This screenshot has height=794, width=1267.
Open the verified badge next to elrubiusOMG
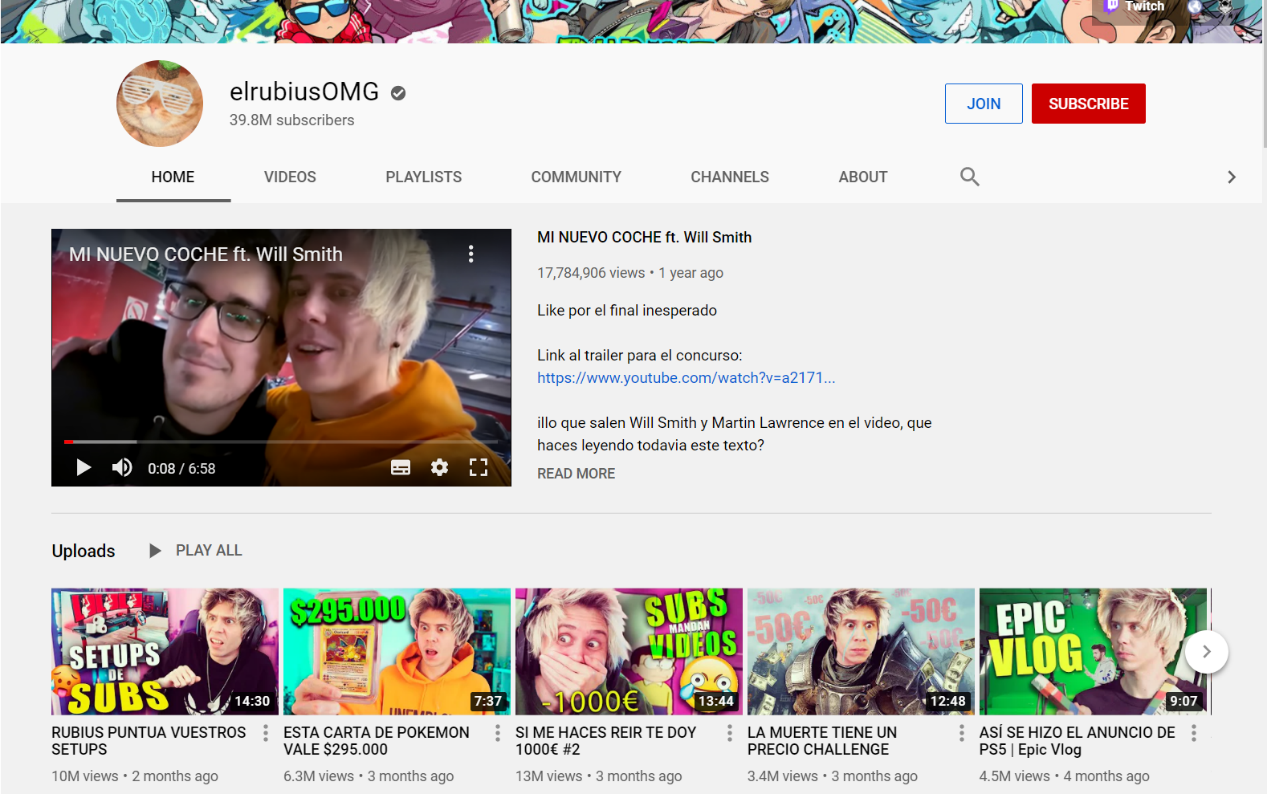[x=398, y=93]
